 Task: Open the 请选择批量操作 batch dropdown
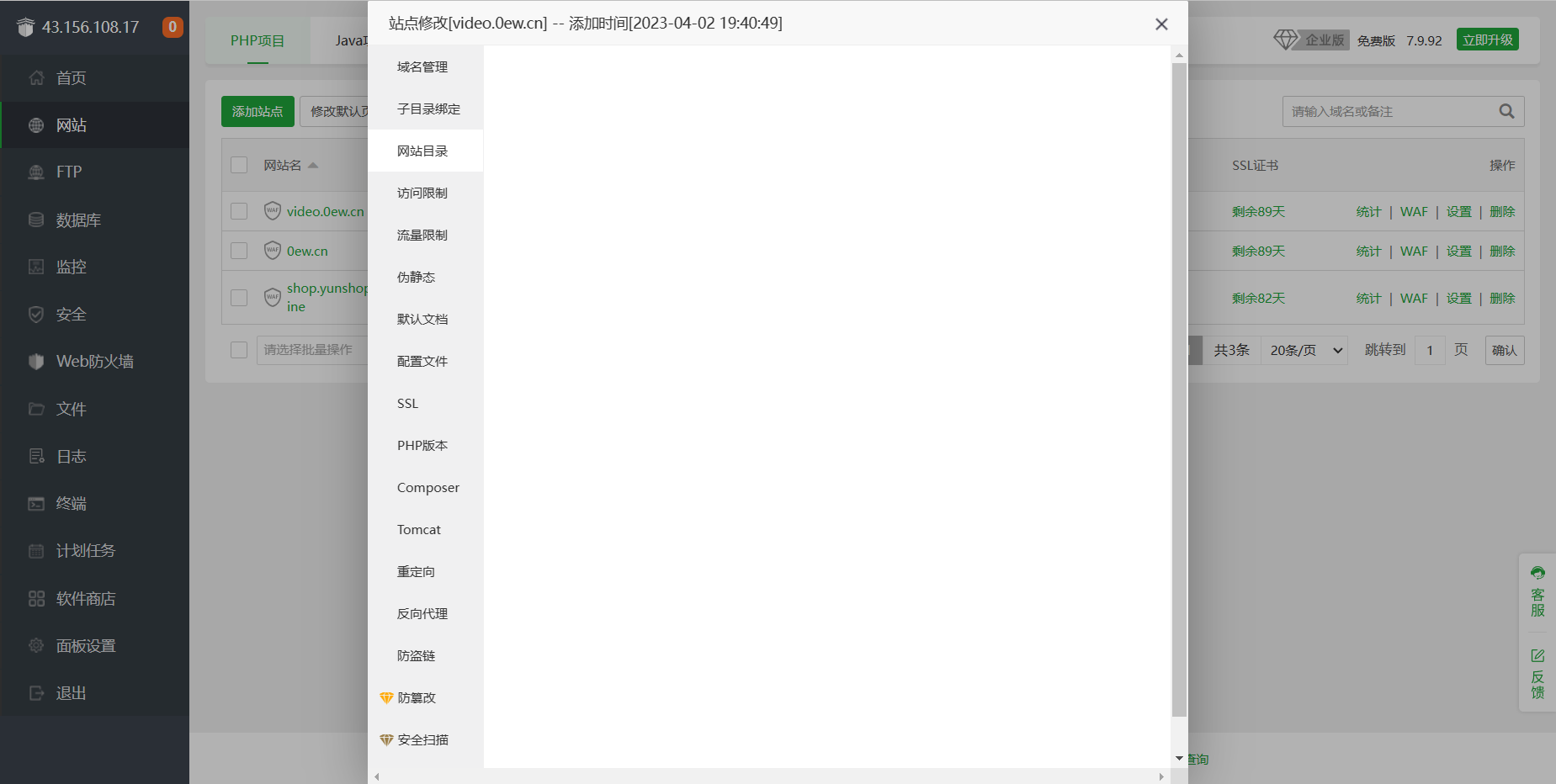point(312,350)
